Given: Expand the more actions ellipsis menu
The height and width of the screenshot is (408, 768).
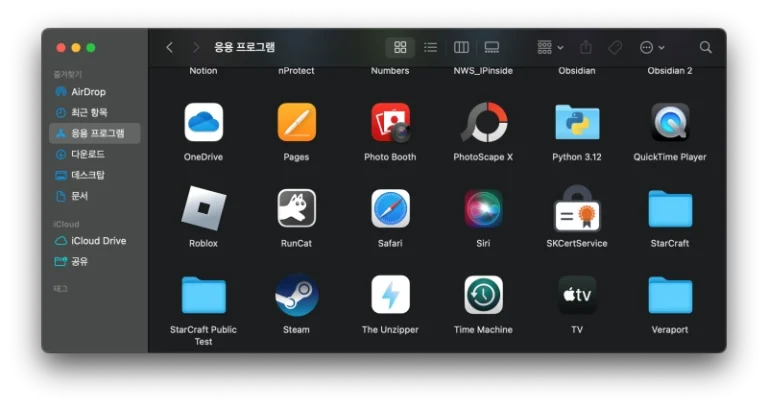Looking at the screenshot, I should pyautogui.click(x=651, y=47).
